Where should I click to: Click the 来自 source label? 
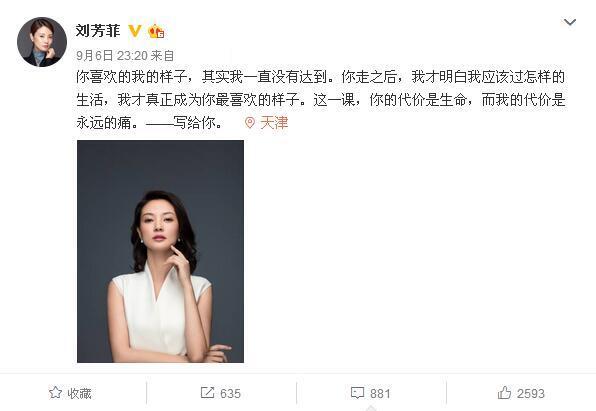coord(162,56)
